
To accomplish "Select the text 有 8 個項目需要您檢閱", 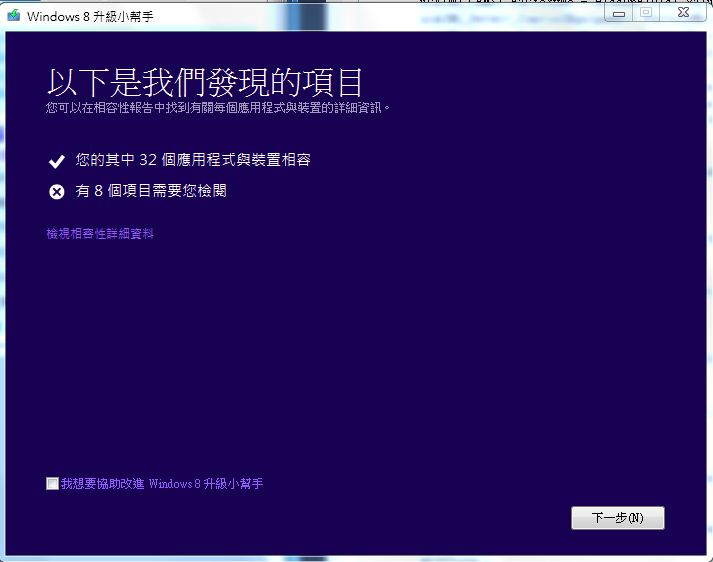I will click(x=151, y=191).
